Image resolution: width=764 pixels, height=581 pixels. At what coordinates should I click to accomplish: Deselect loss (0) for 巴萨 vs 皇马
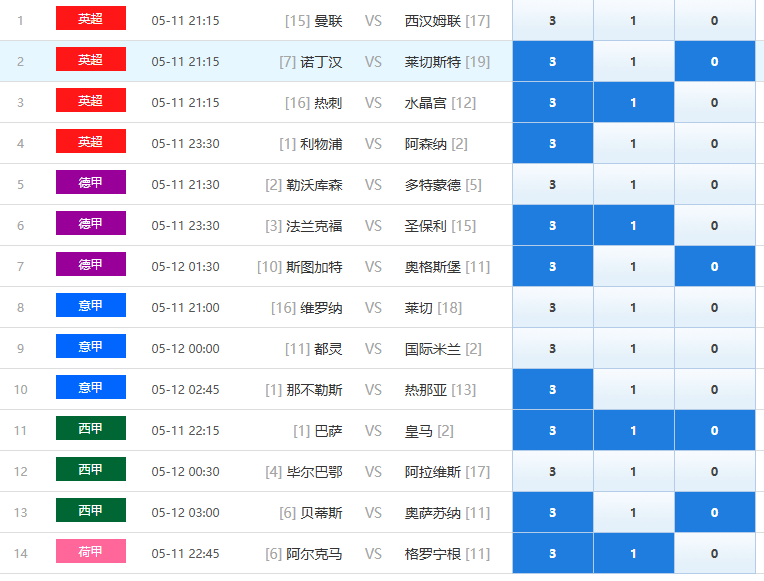715,430
